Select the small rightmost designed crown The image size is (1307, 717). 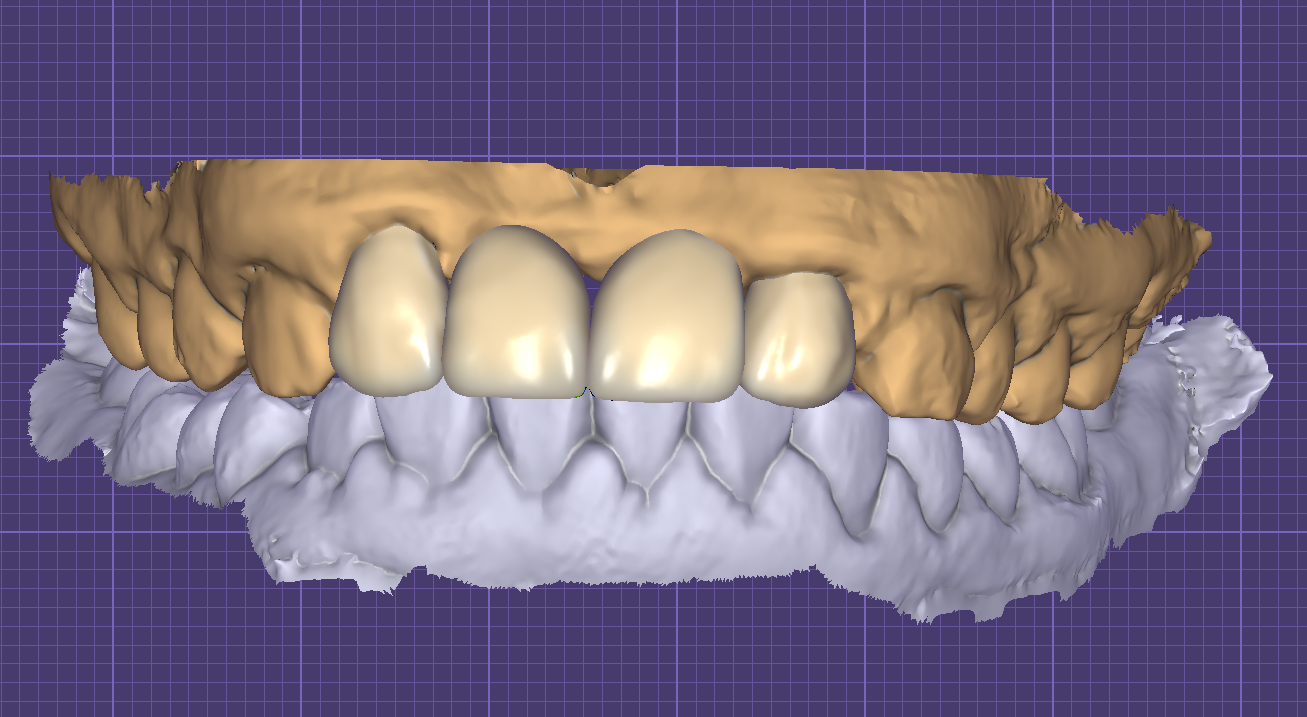click(x=797, y=338)
